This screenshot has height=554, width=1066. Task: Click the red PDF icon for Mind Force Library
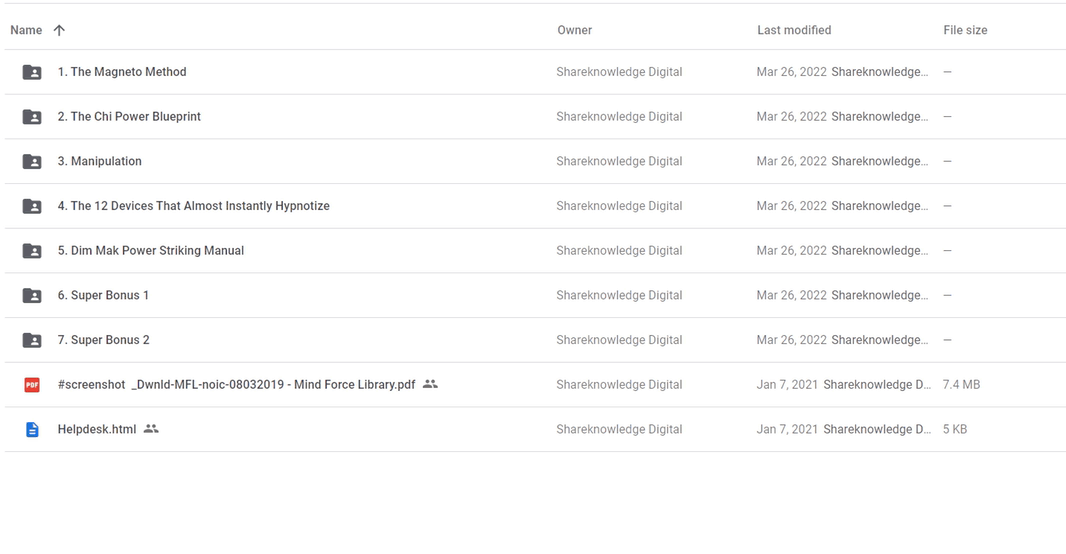pyautogui.click(x=32, y=385)
